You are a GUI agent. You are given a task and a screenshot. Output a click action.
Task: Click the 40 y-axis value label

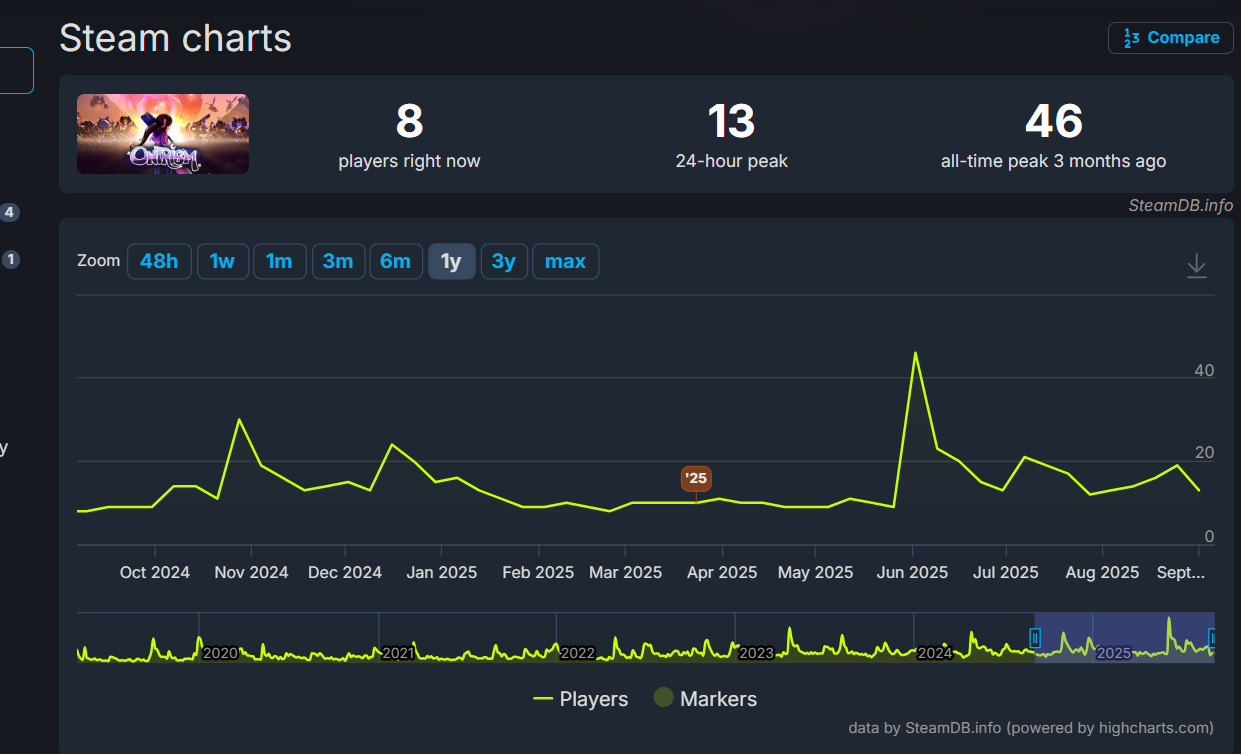click(1204, 370)
